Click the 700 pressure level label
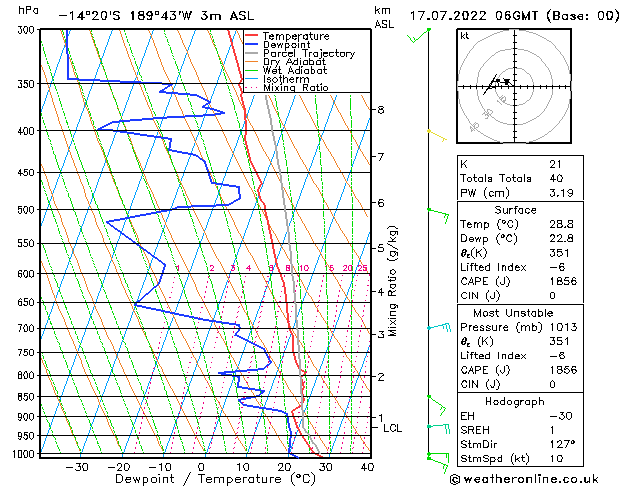Image resolution: width=629 pixels, height=486 pixels. pos(28,328)
